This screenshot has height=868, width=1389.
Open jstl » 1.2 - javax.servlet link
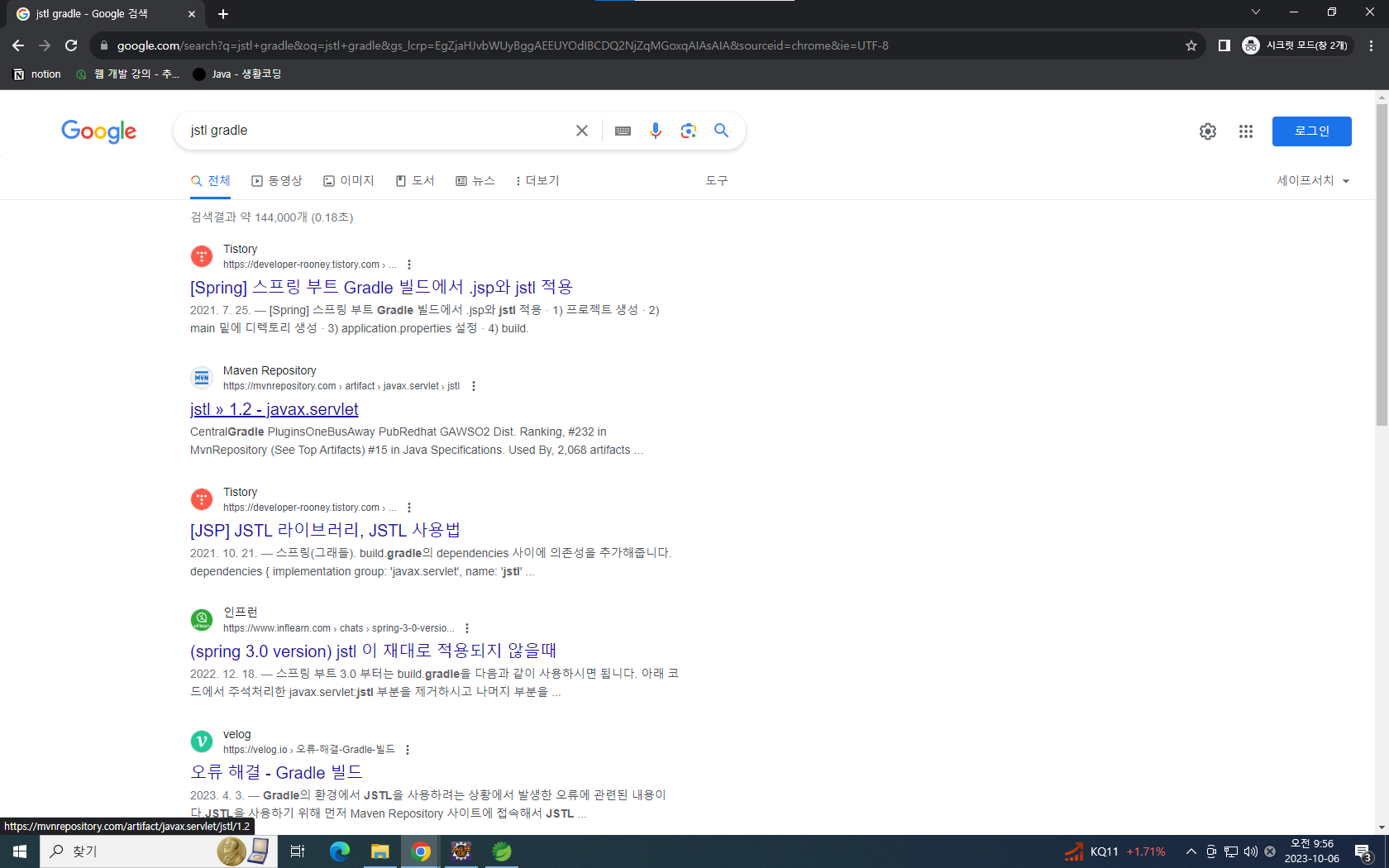(274, 409)
